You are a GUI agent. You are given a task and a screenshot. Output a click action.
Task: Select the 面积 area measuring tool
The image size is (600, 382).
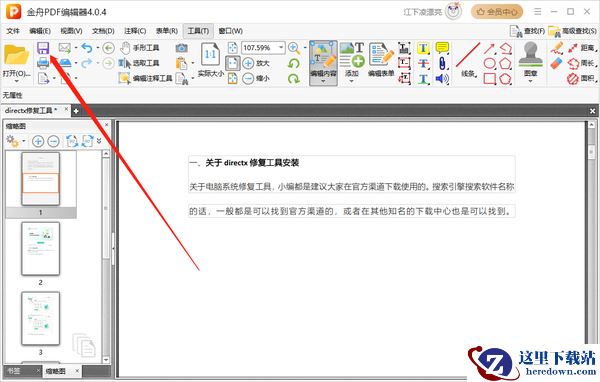[582, 78]
